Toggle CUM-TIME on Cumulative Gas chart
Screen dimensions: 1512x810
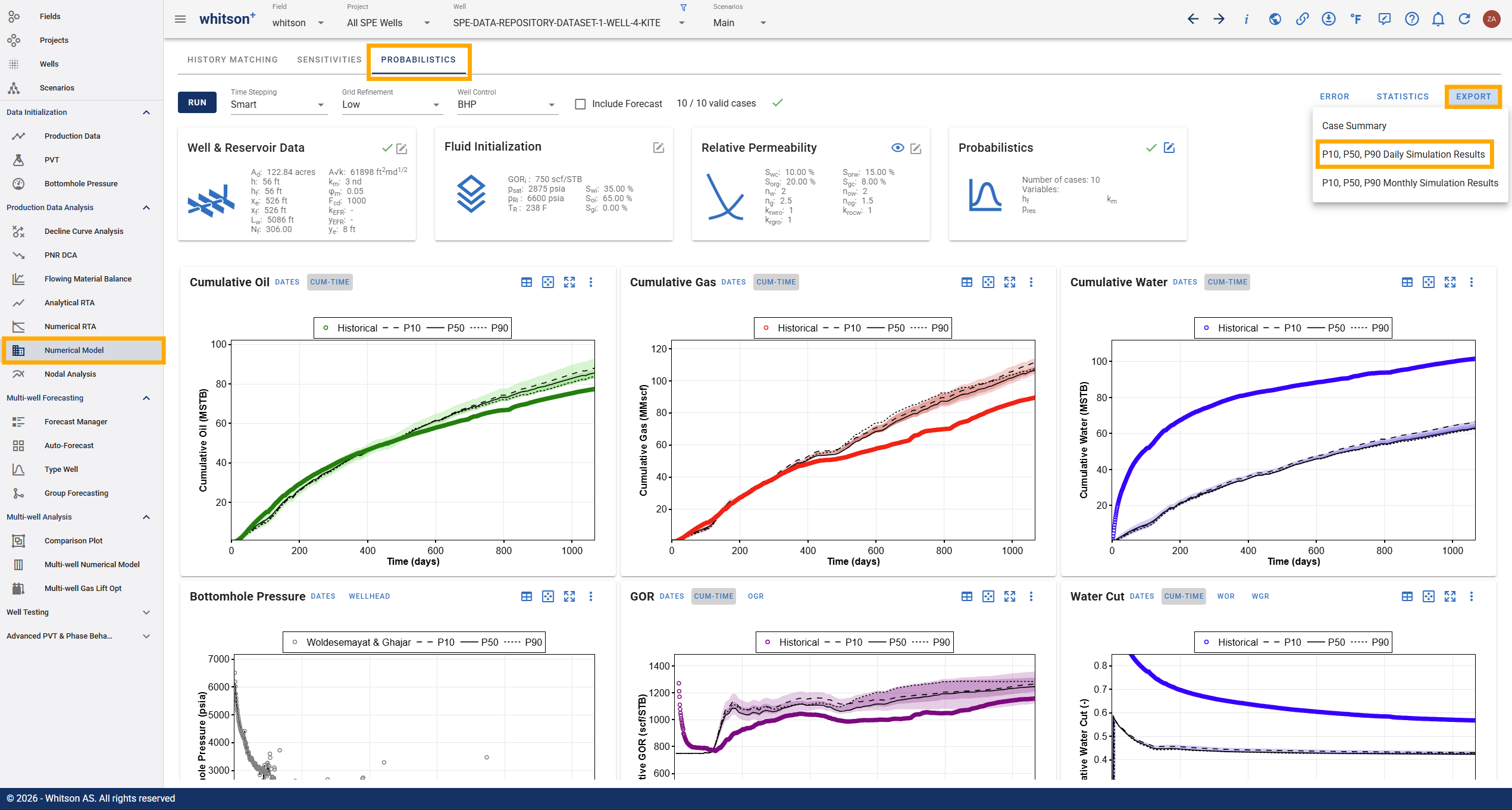point(777,282)
